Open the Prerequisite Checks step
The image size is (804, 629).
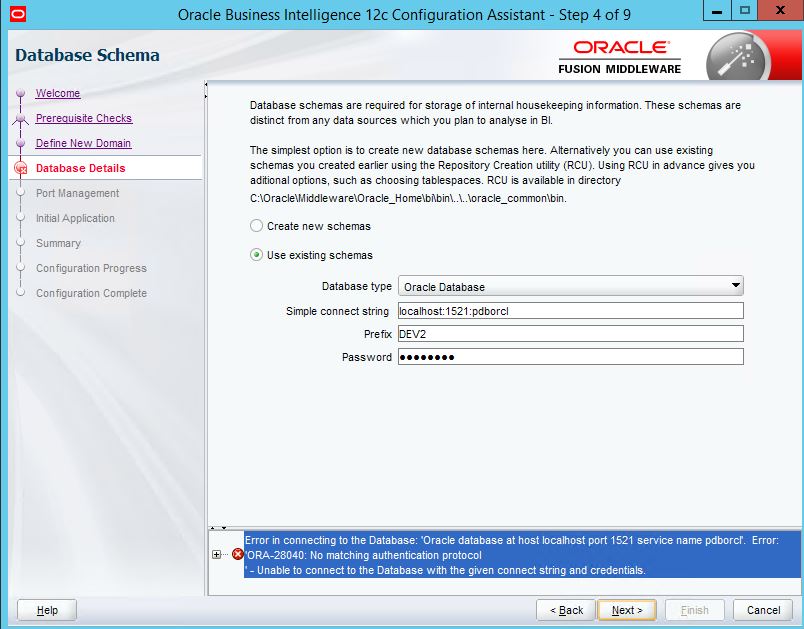pos(84,119)
